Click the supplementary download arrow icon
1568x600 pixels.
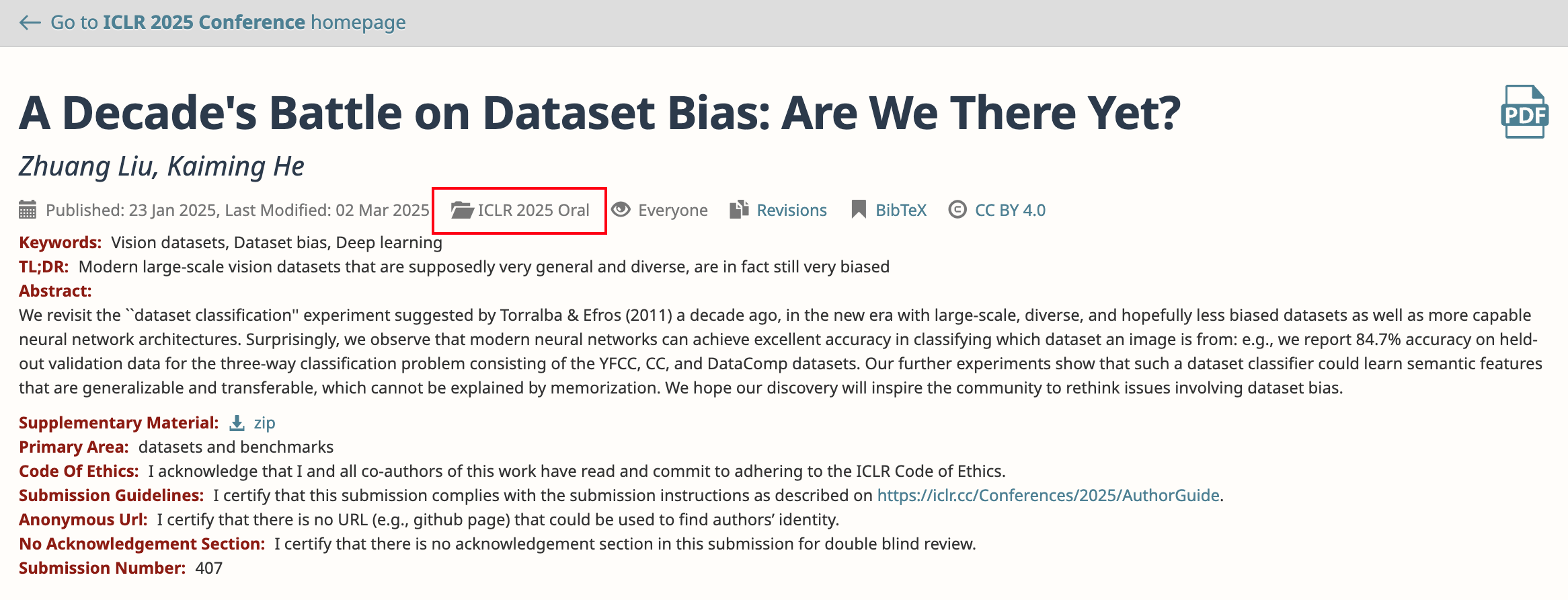pyautogui.click(x=237, y=423)
